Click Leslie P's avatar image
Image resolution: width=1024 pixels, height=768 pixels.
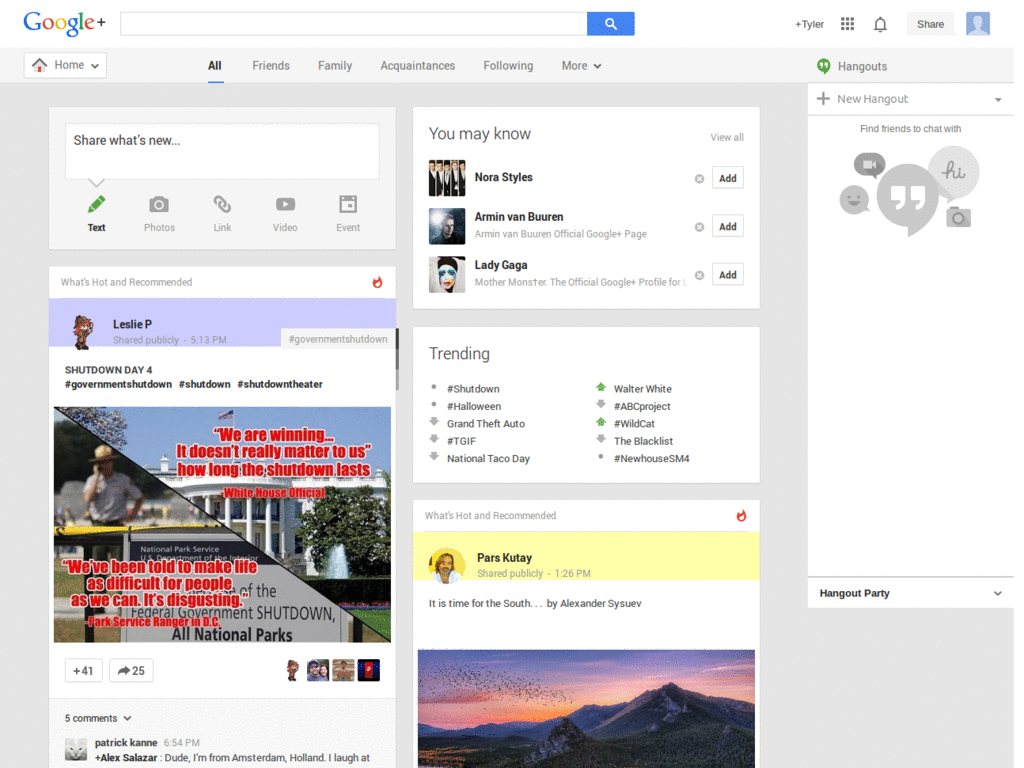[83, 331]
